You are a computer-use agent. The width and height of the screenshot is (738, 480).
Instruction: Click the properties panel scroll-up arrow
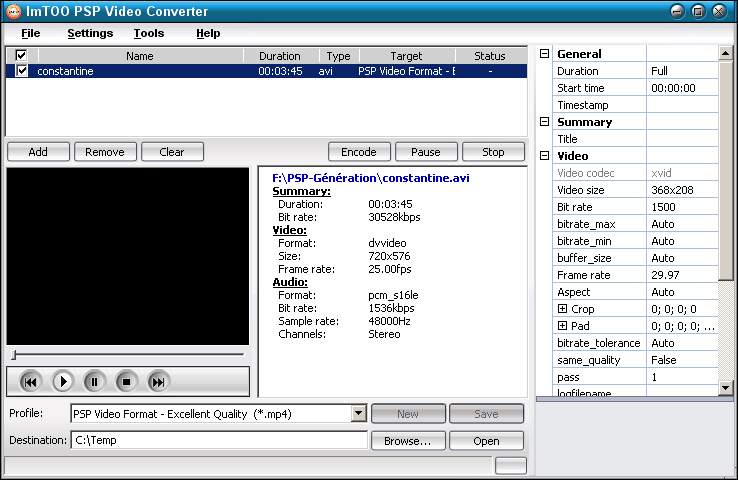[x=725, y=53]
